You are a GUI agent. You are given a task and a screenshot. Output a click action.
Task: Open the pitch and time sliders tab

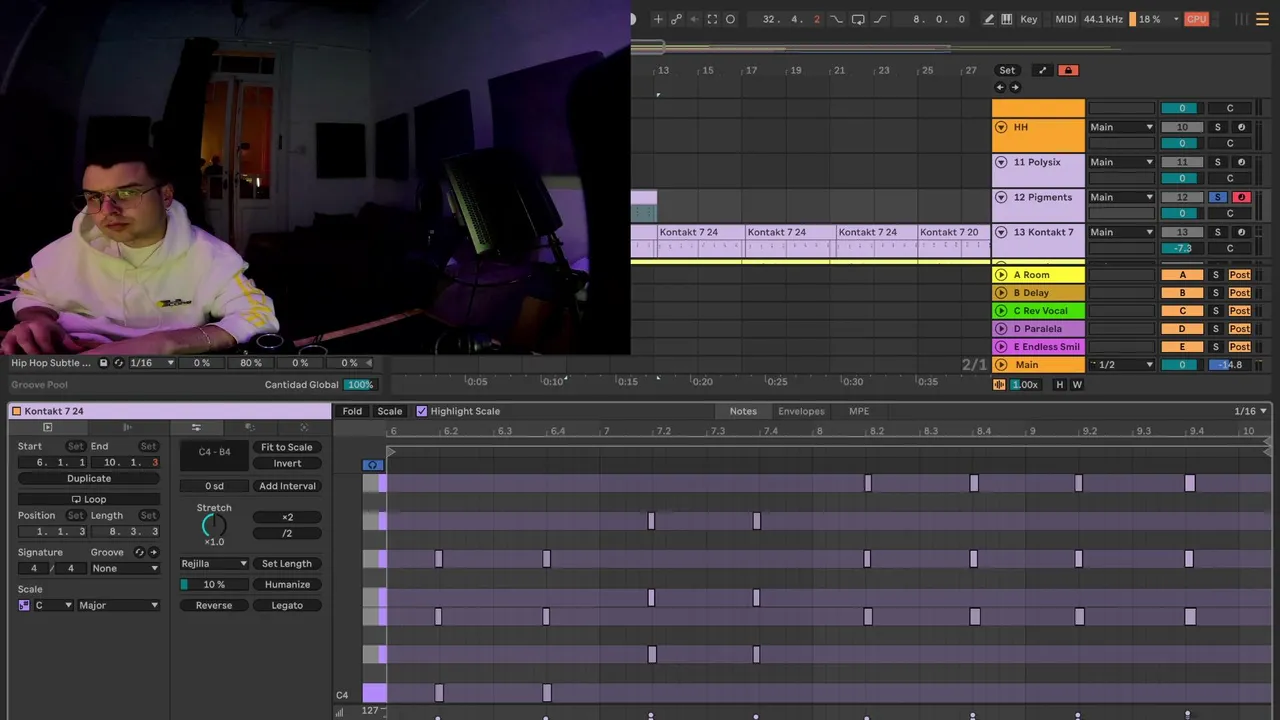click(196, 427)
